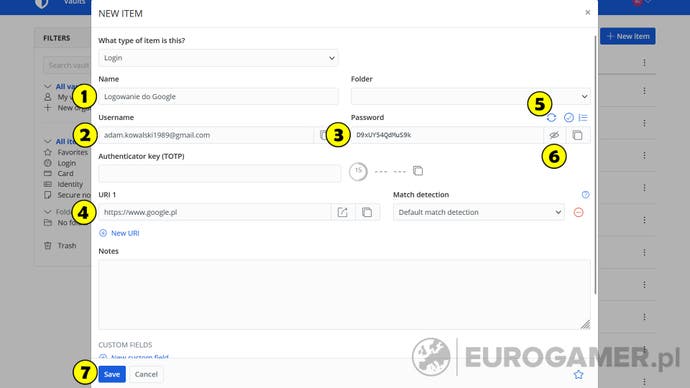Save the new login item

click(112, 374)
